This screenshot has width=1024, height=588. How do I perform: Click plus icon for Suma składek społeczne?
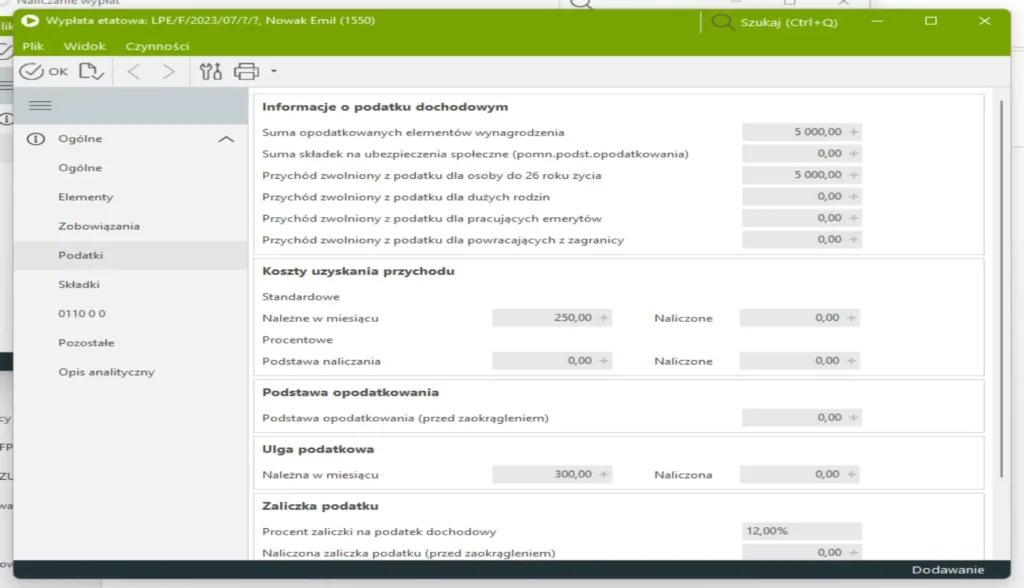pyautogui.click(x=853, y=154)
